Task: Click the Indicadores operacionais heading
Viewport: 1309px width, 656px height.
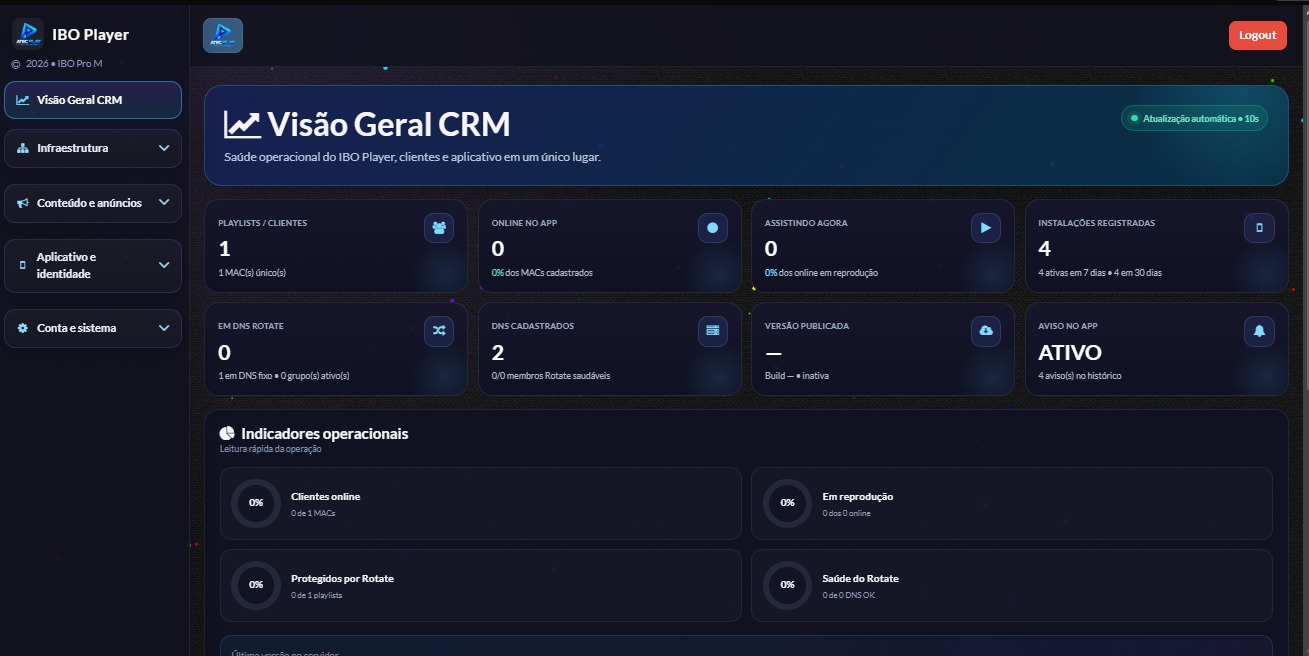Action: tap(324, 433)
